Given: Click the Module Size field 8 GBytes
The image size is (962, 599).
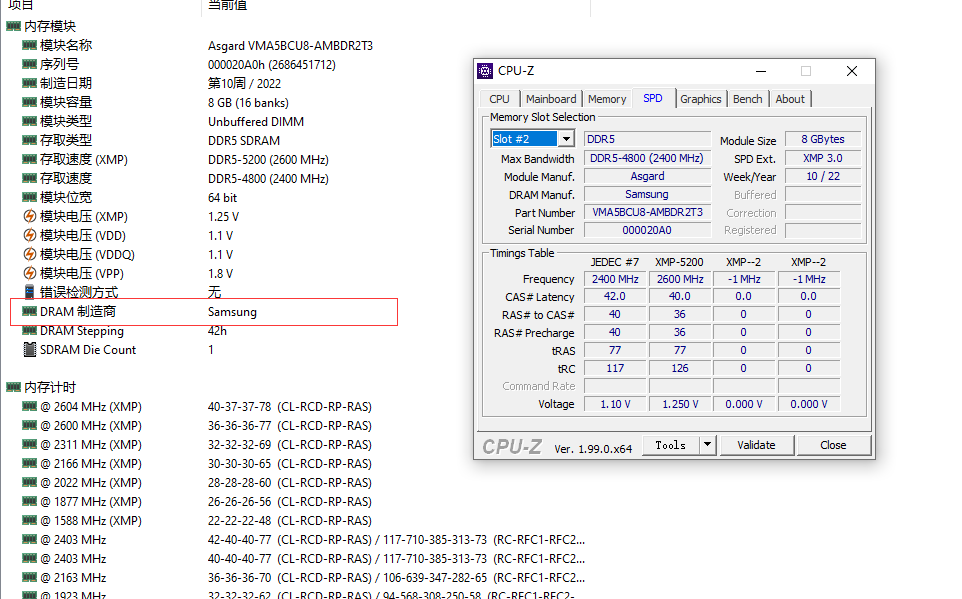Looking at the screenshot, I should tap(823, 139).
